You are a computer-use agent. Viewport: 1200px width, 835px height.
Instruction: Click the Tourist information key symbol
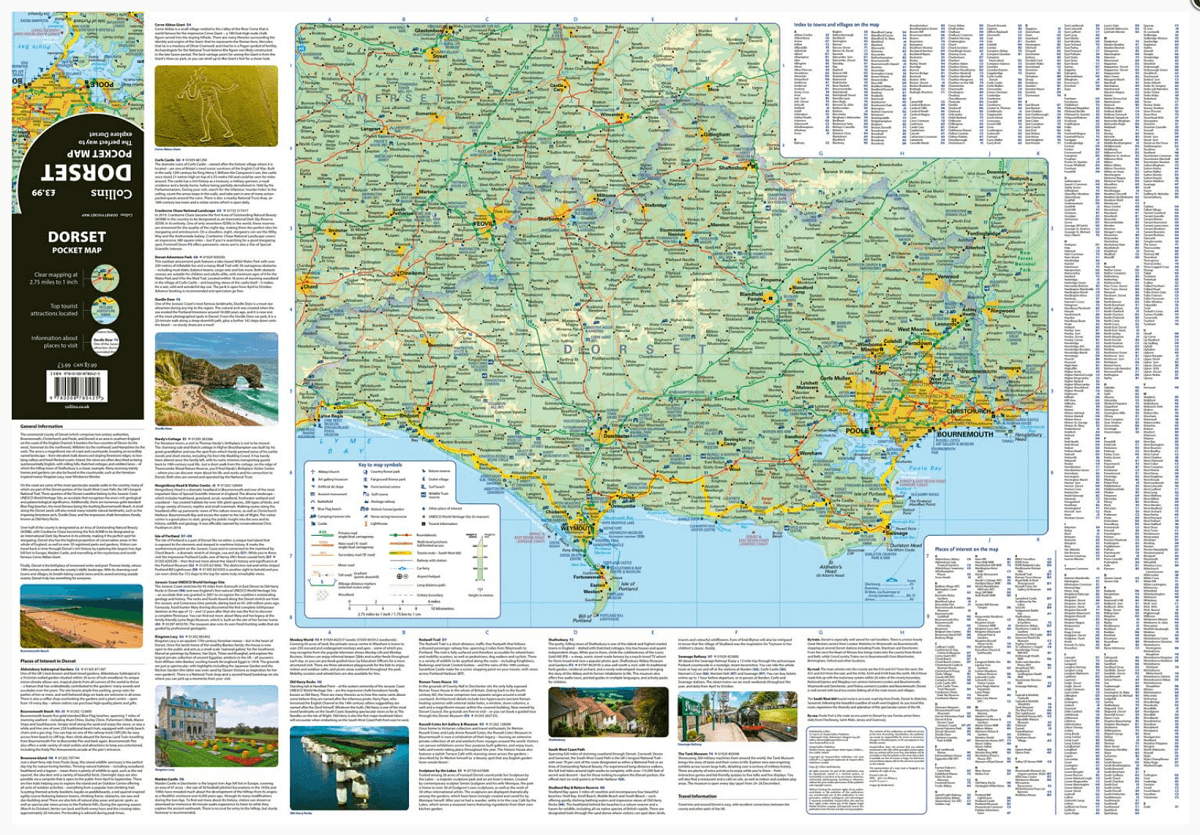(x=424, y=524)
